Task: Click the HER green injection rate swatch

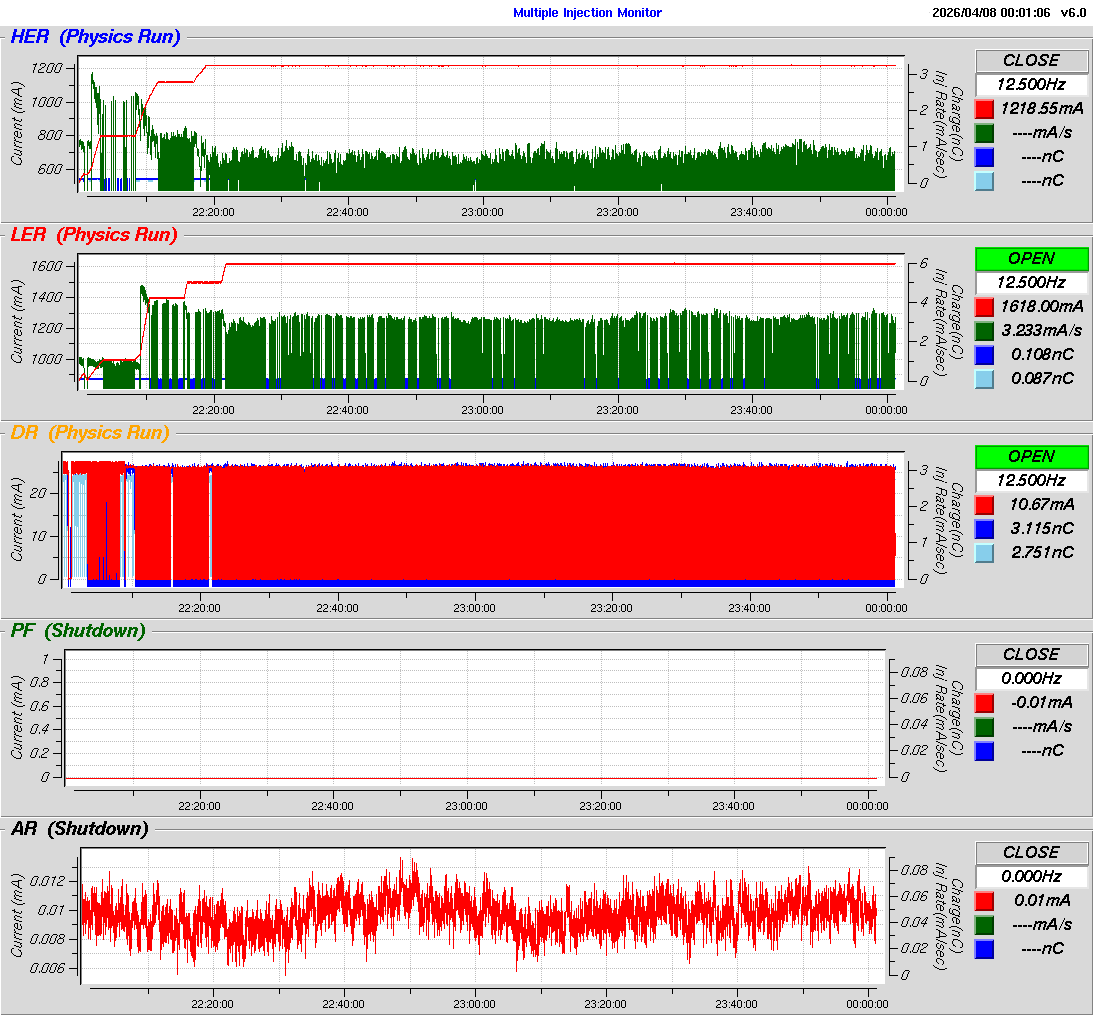Action: pyautogui.click(x=985, y=132)
